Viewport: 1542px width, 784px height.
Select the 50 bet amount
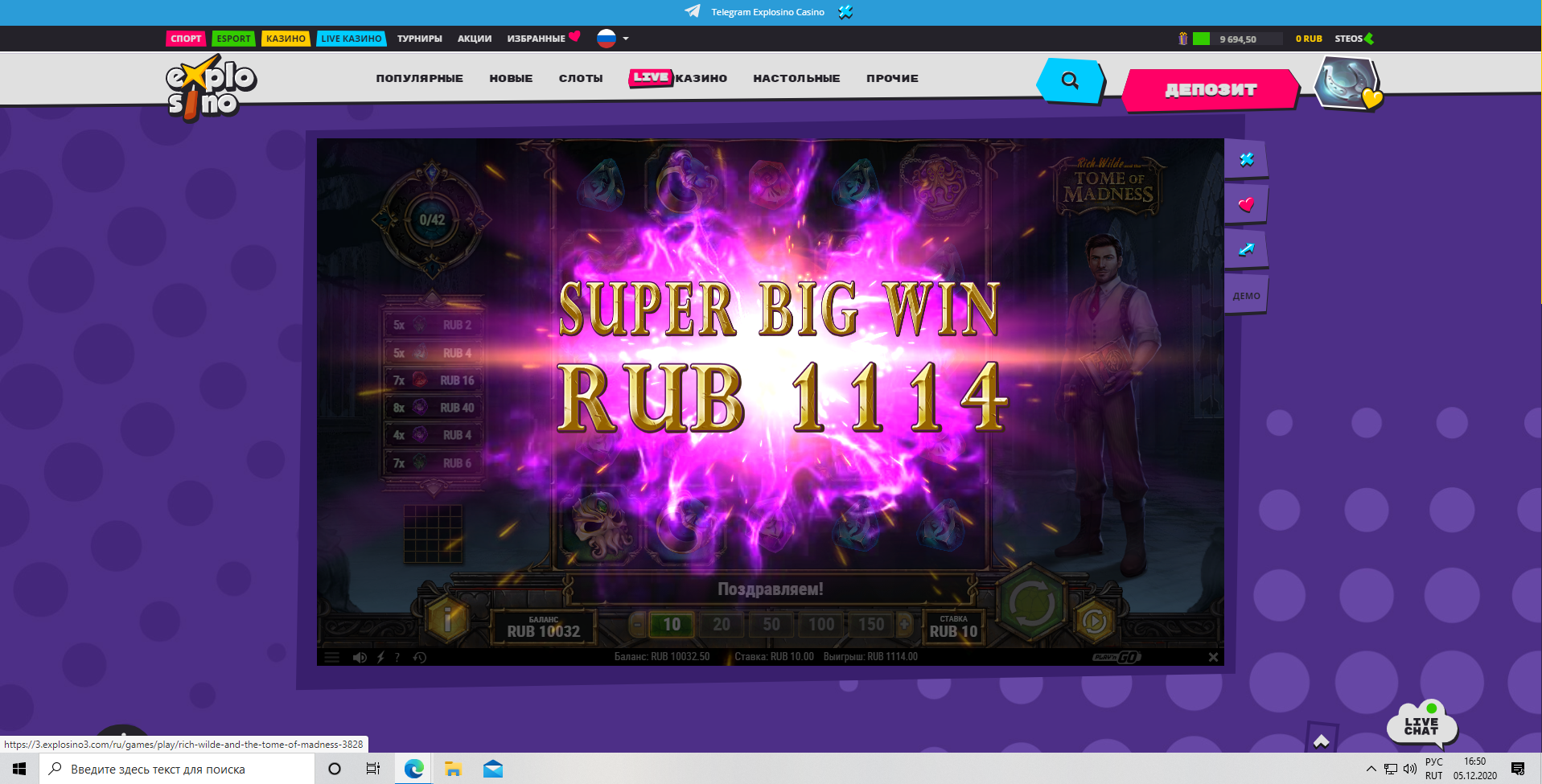(x=771, y=624)
